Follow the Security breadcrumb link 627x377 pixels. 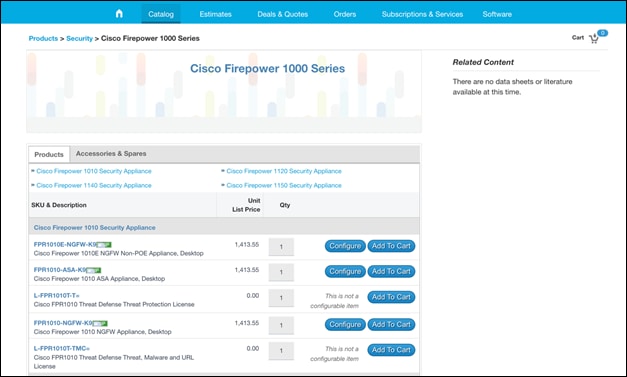click(x=79, y=38)
